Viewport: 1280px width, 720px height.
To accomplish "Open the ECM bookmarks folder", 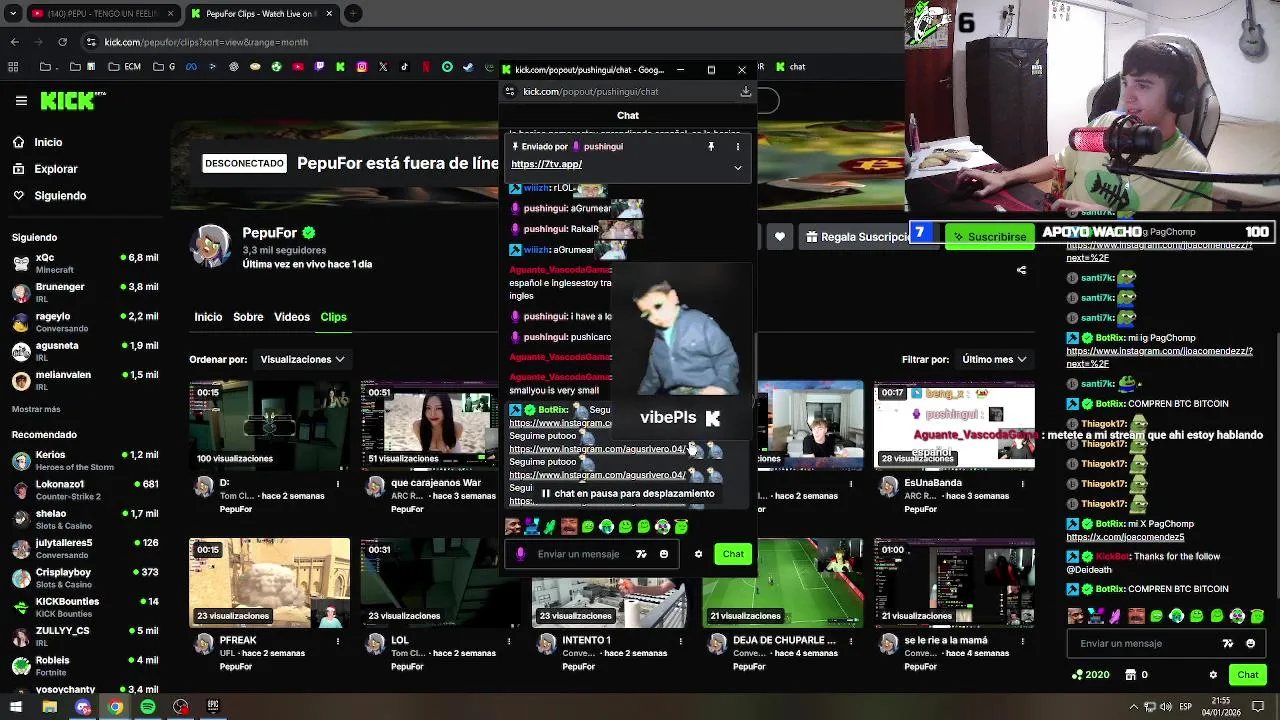I will pos(126,67).
